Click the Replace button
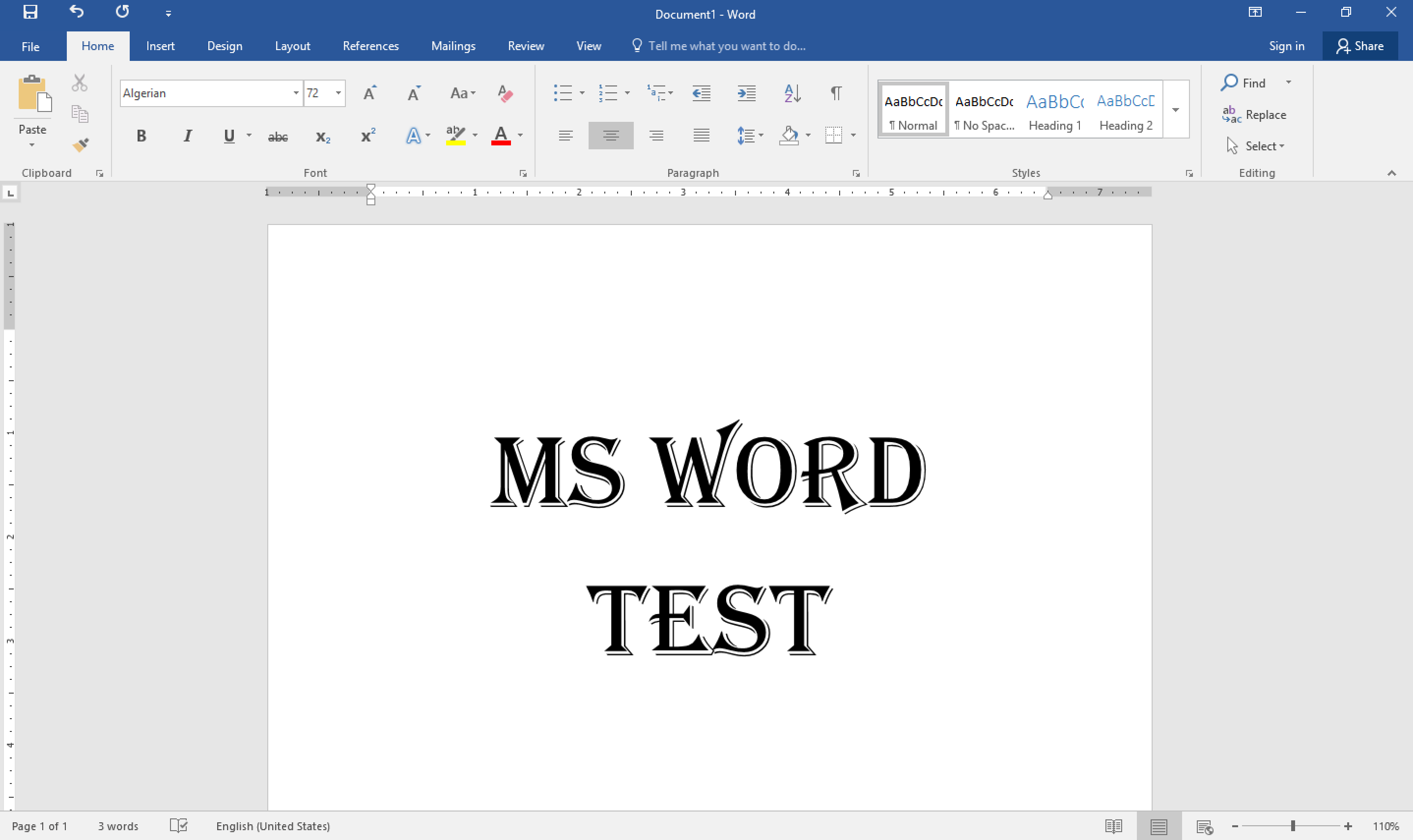Viewport: 1413px width, 840px height. [1254, 115]
